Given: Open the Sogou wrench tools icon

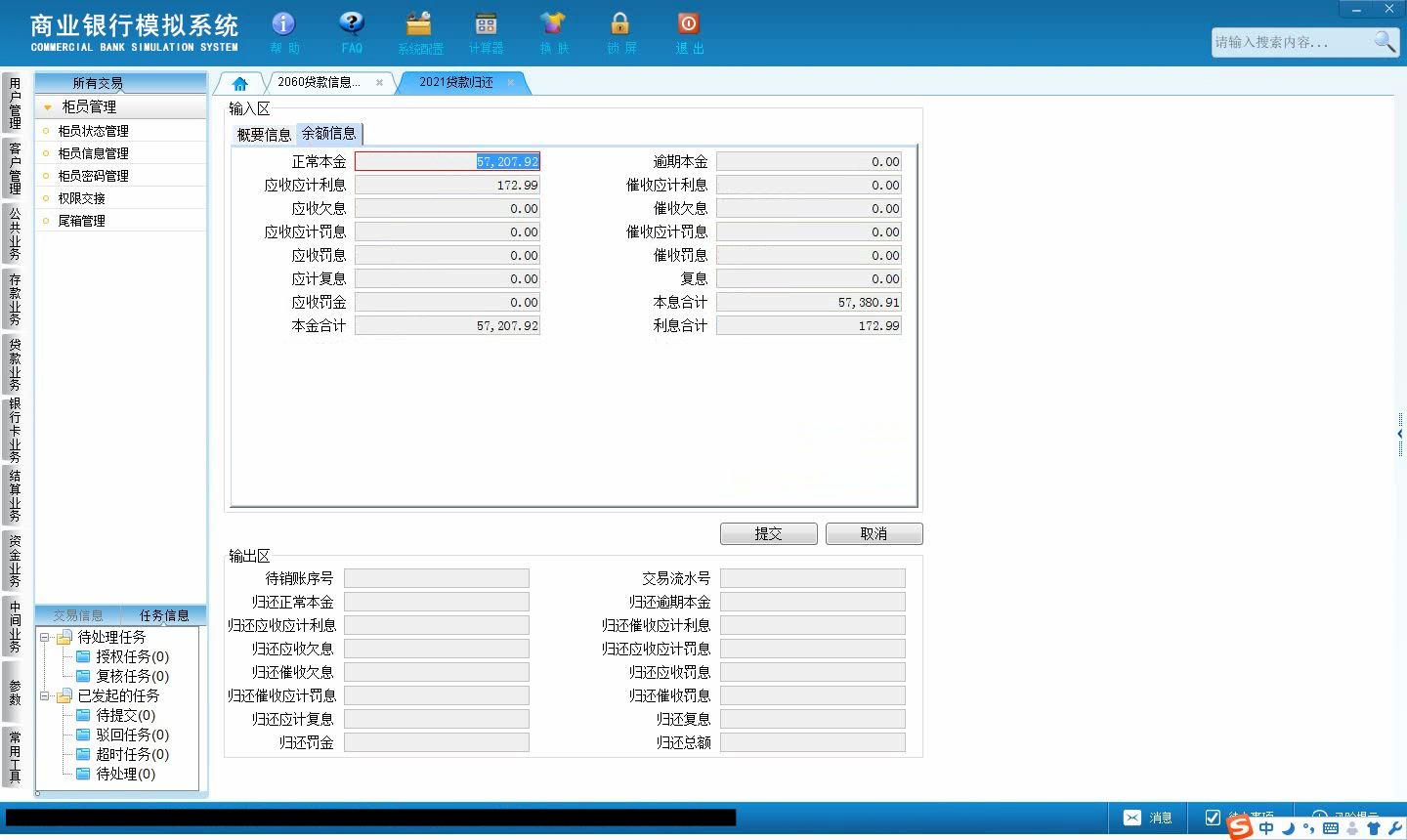Looking at the screenshot, I should coord(1394,828).
